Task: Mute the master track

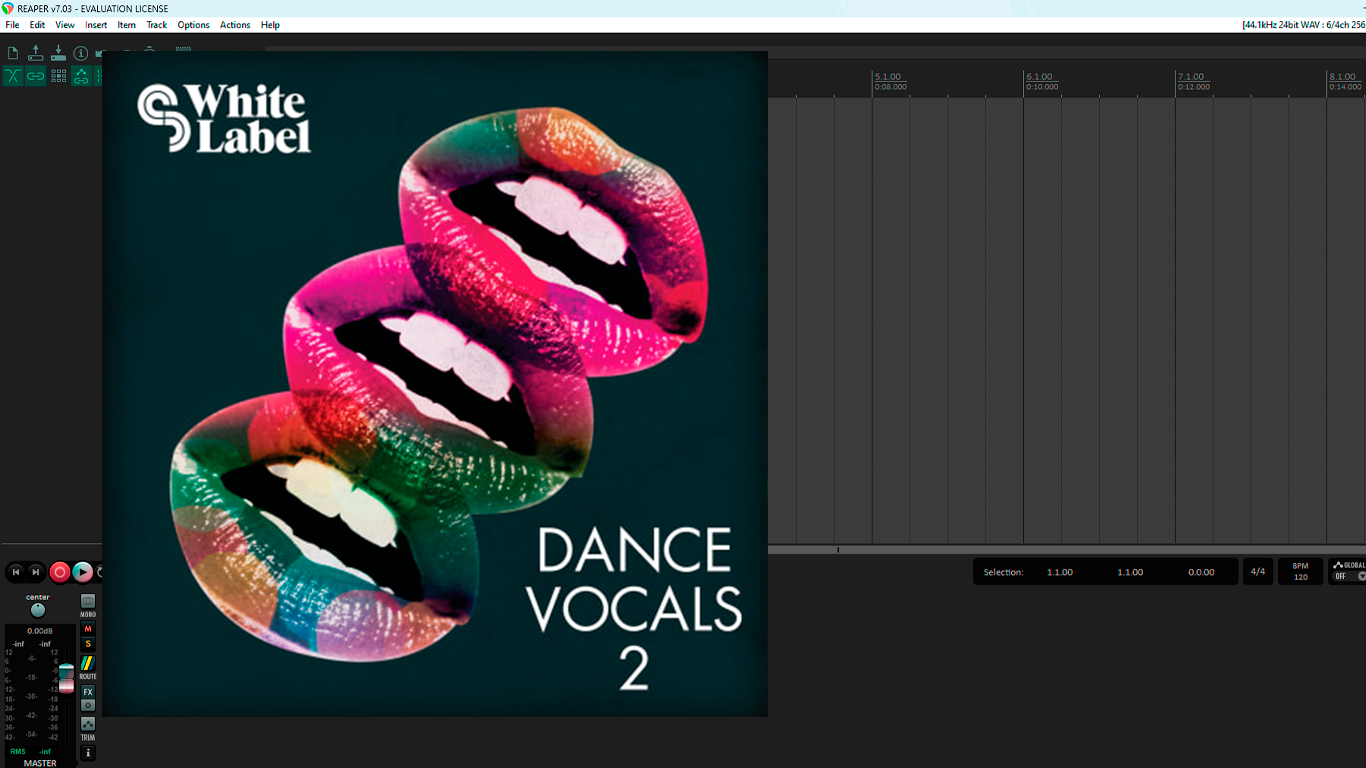Action: click(88, 629)
